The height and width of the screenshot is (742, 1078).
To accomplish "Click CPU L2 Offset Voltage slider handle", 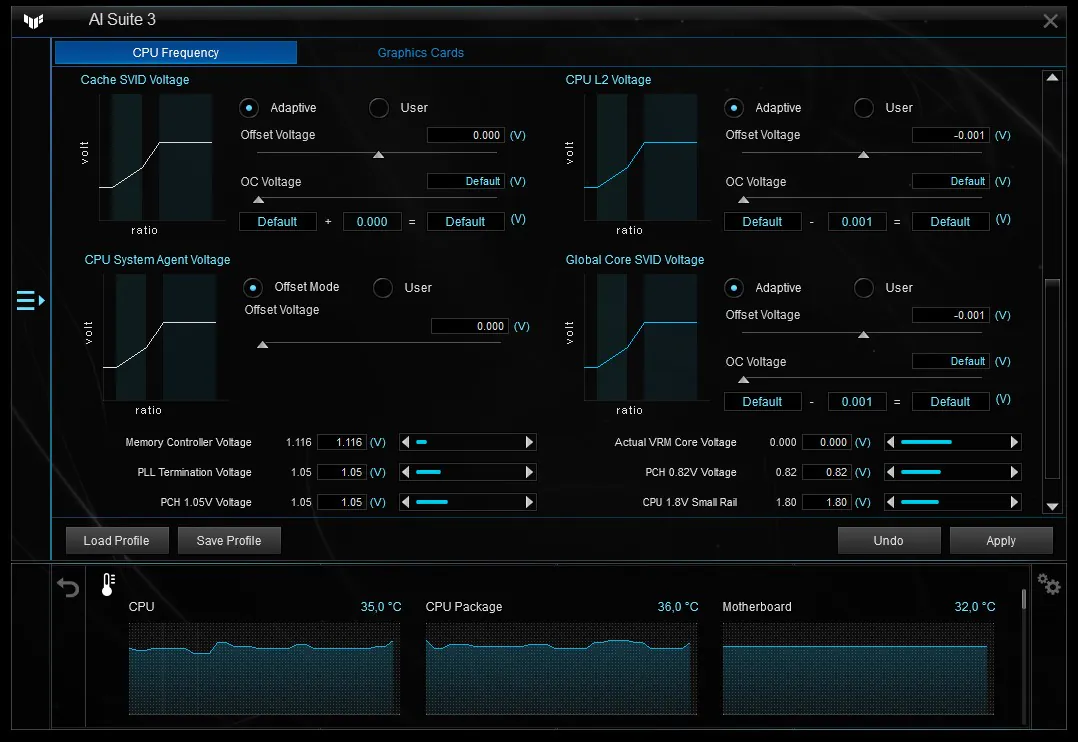I will click(x=864, y=155).
